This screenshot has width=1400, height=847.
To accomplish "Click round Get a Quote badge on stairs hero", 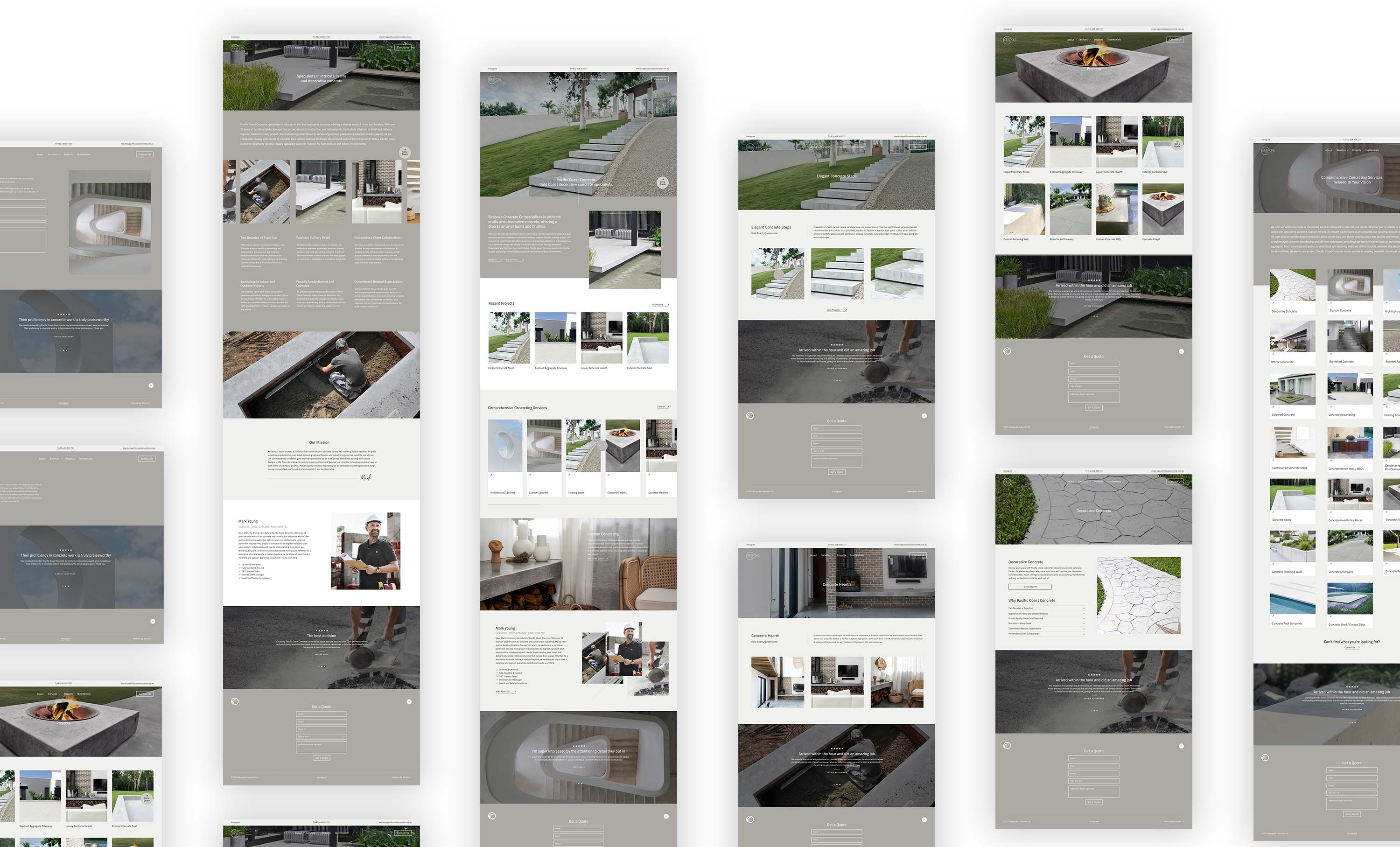I will point(662,182).
